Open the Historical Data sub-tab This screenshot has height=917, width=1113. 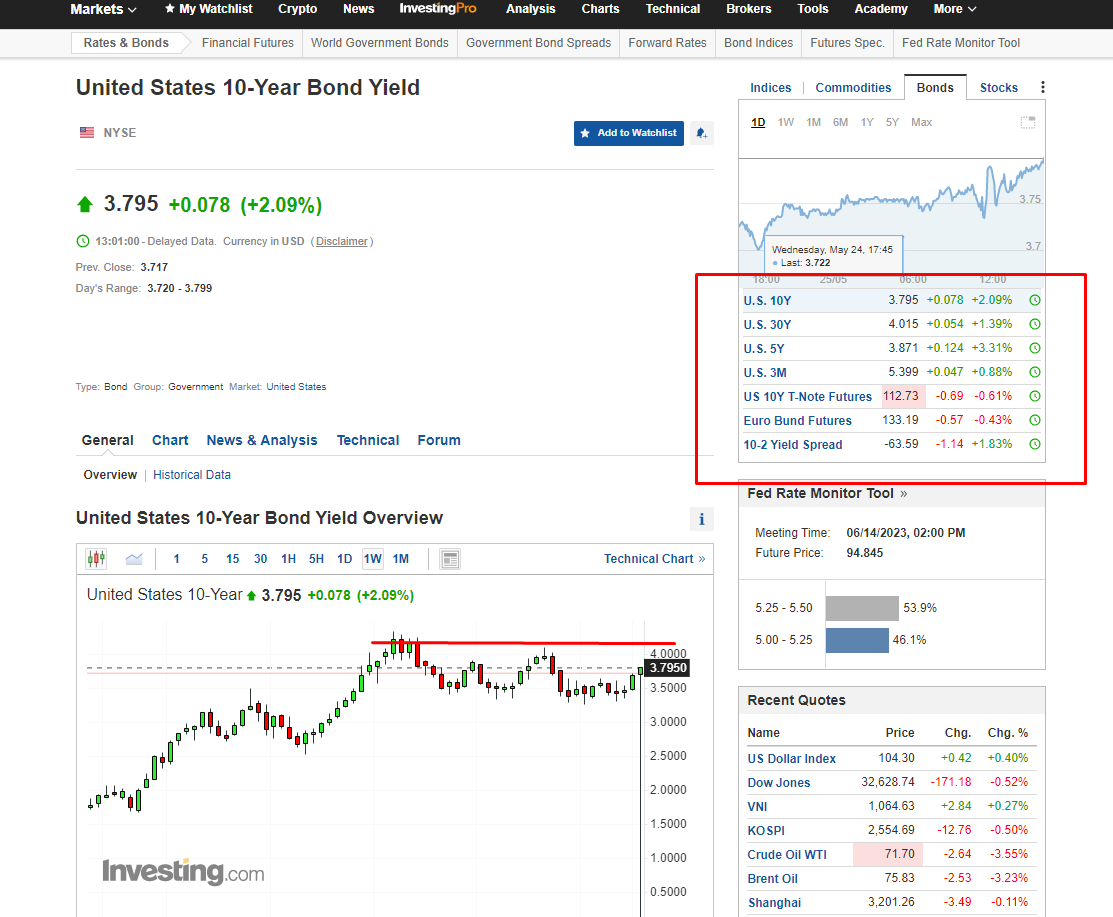[x=192, y=475]
